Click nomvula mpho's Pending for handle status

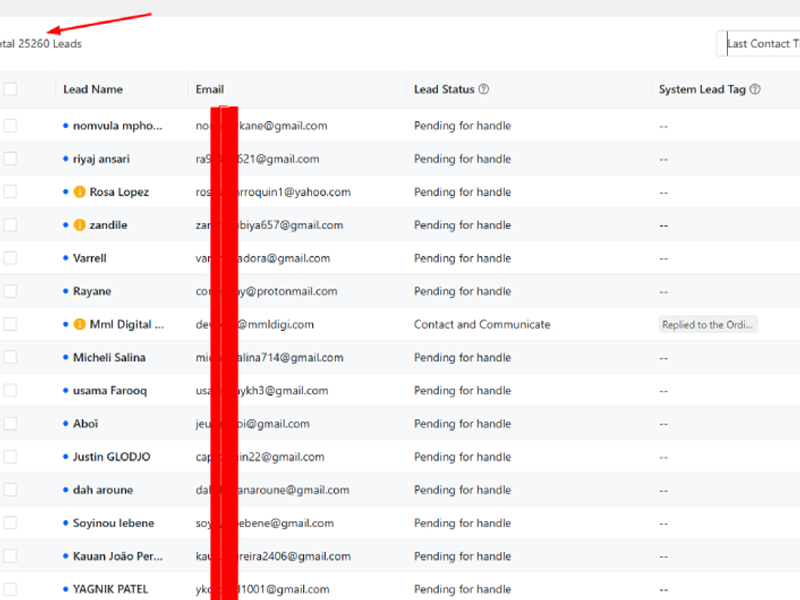pos(462,126)
